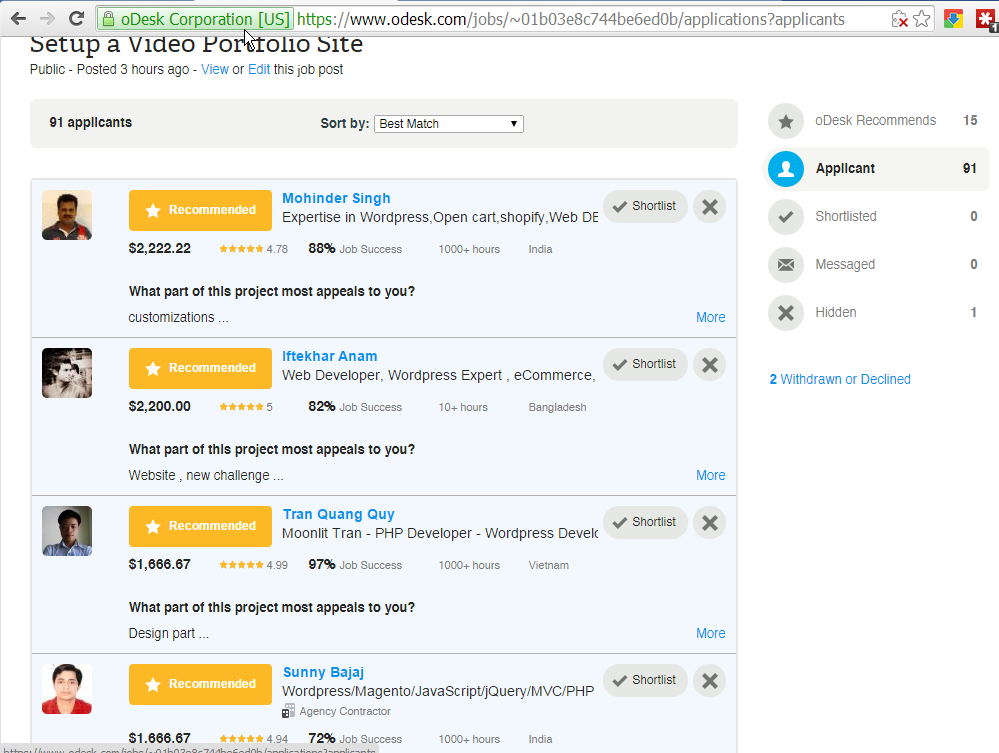The width and height of the screenshot is (999, 753).
Task: Go back with the browser back arrow
Action: [x=18, y=18]
